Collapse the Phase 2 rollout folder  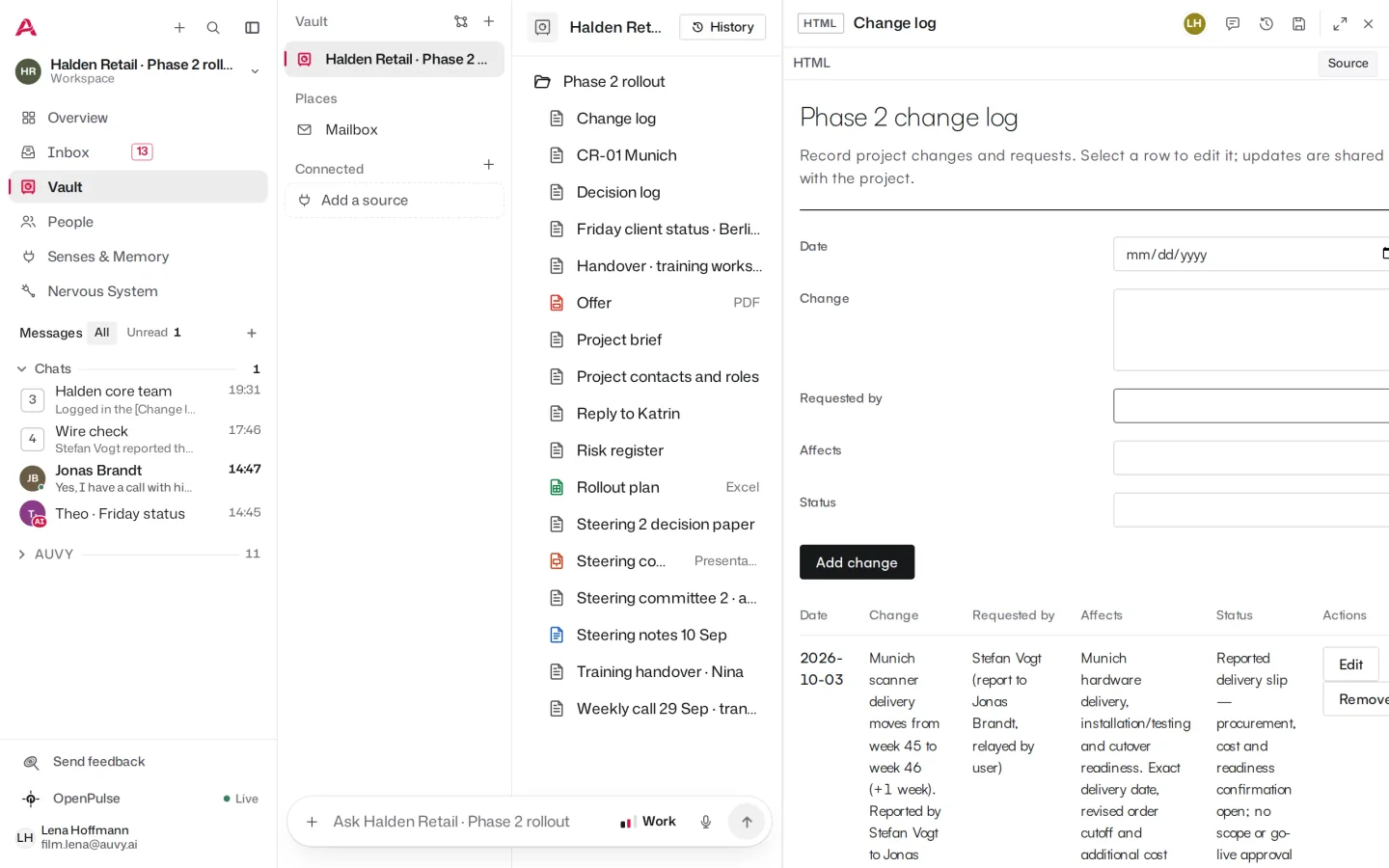point(543,82)
